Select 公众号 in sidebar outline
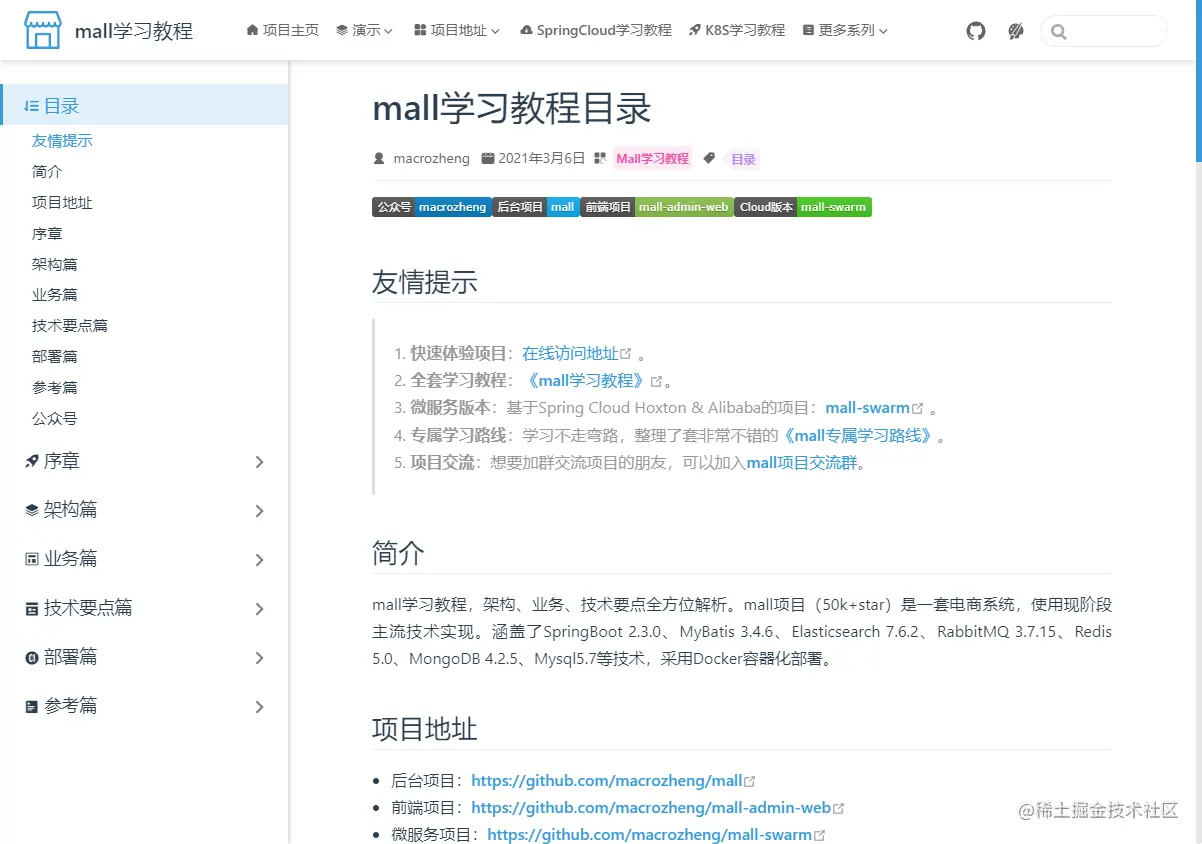Screen dimensions: 1202x844 (x=55, y=419)
